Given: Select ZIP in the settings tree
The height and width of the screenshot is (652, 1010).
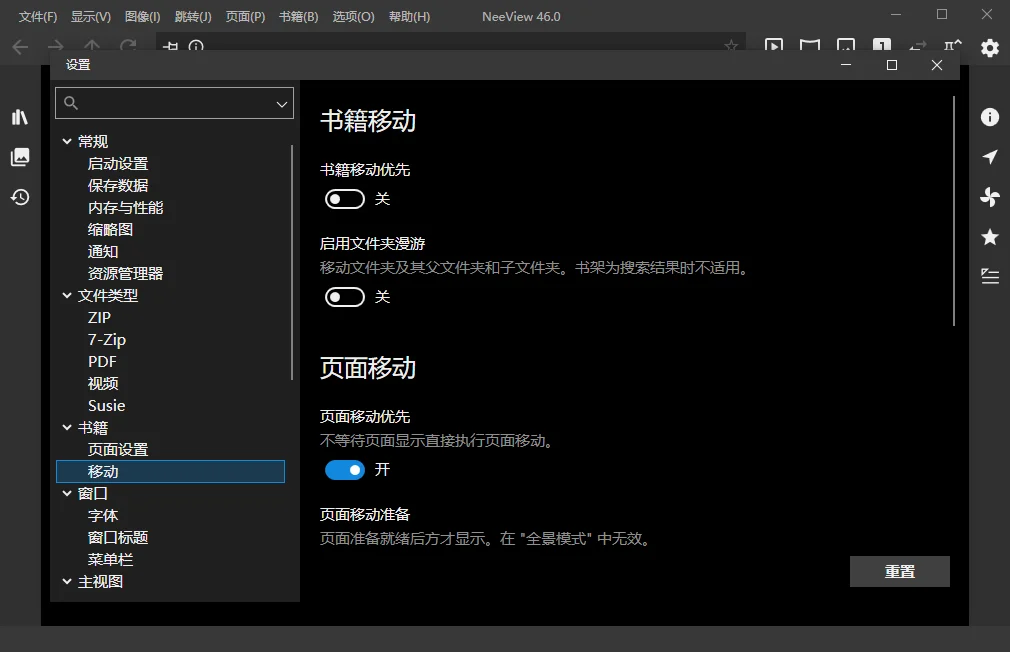Looking at the screenshot, I should [99, 318].
